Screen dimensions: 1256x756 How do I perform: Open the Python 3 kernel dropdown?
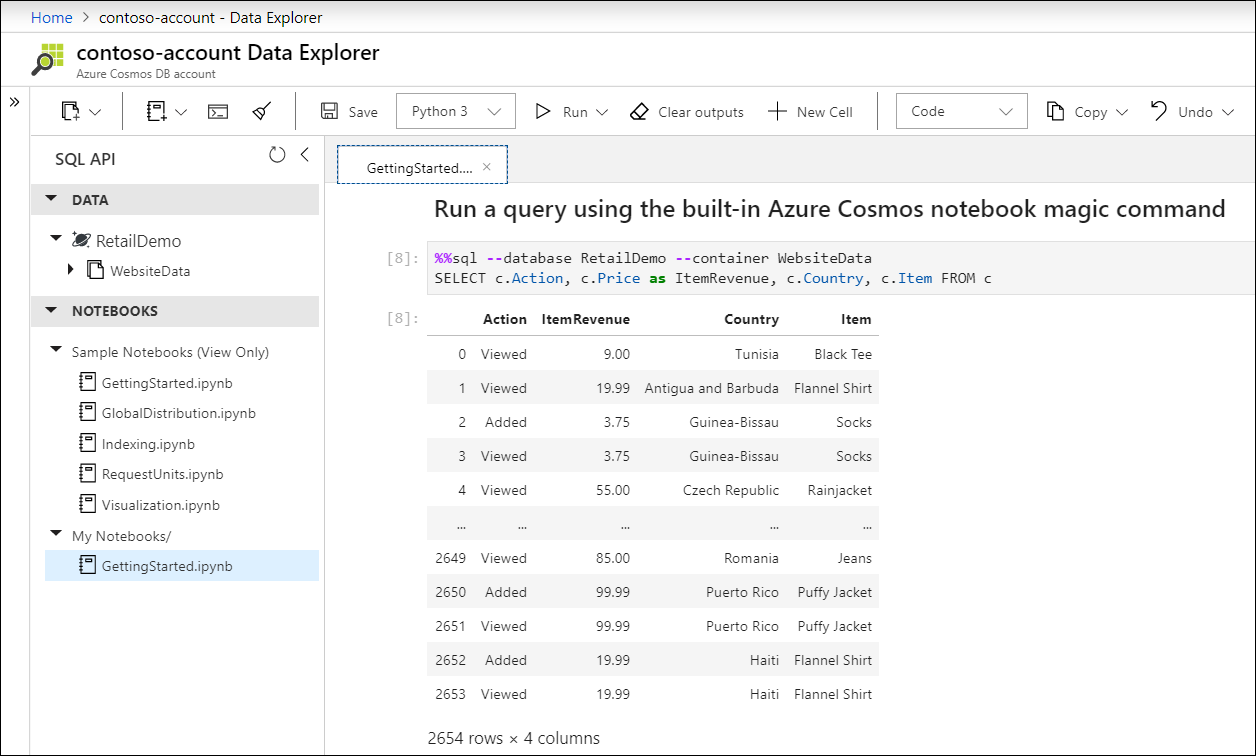(455, 111)
